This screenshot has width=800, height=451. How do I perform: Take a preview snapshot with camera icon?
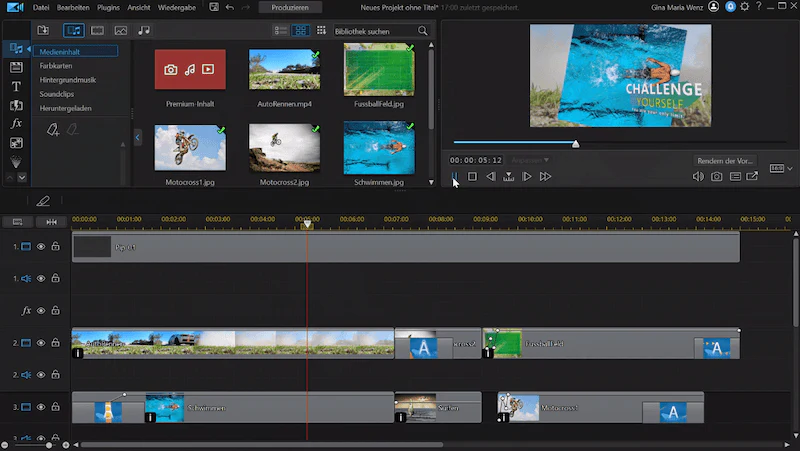(717, 177)
